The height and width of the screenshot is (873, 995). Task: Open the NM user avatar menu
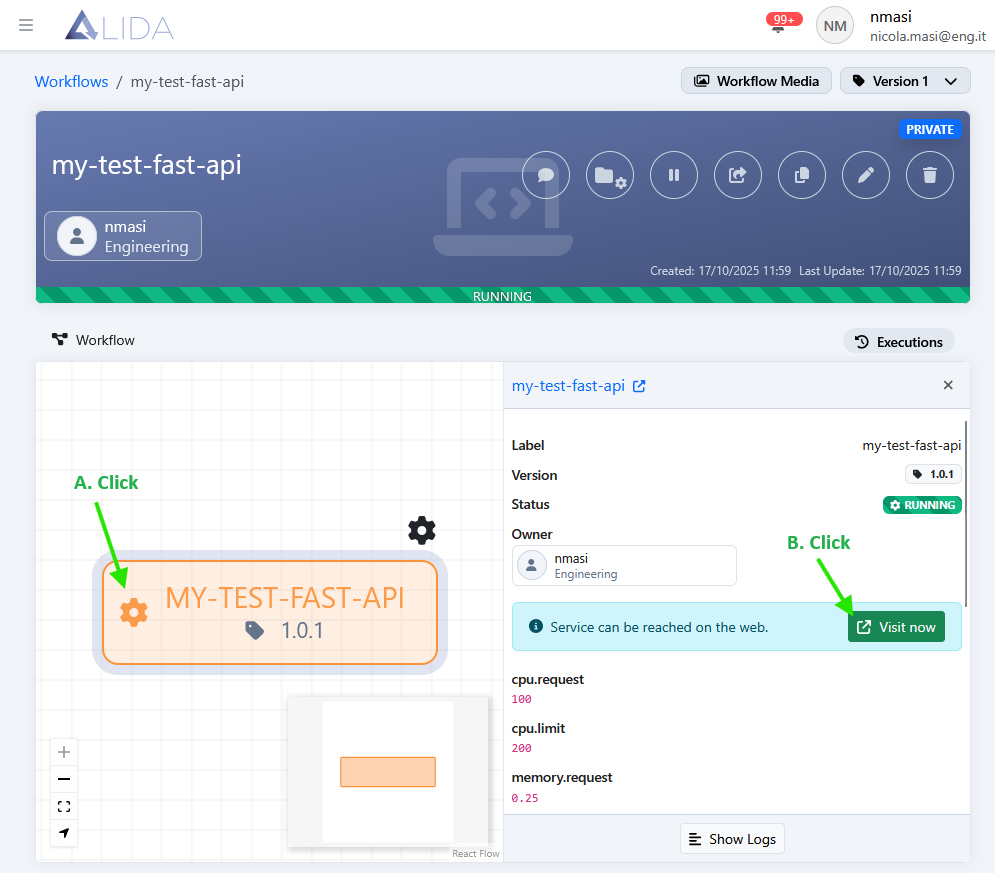834,25
